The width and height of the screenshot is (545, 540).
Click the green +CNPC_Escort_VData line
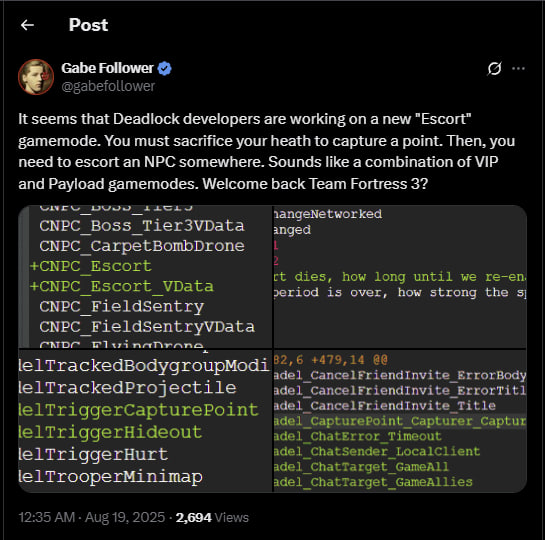(122, 287)
